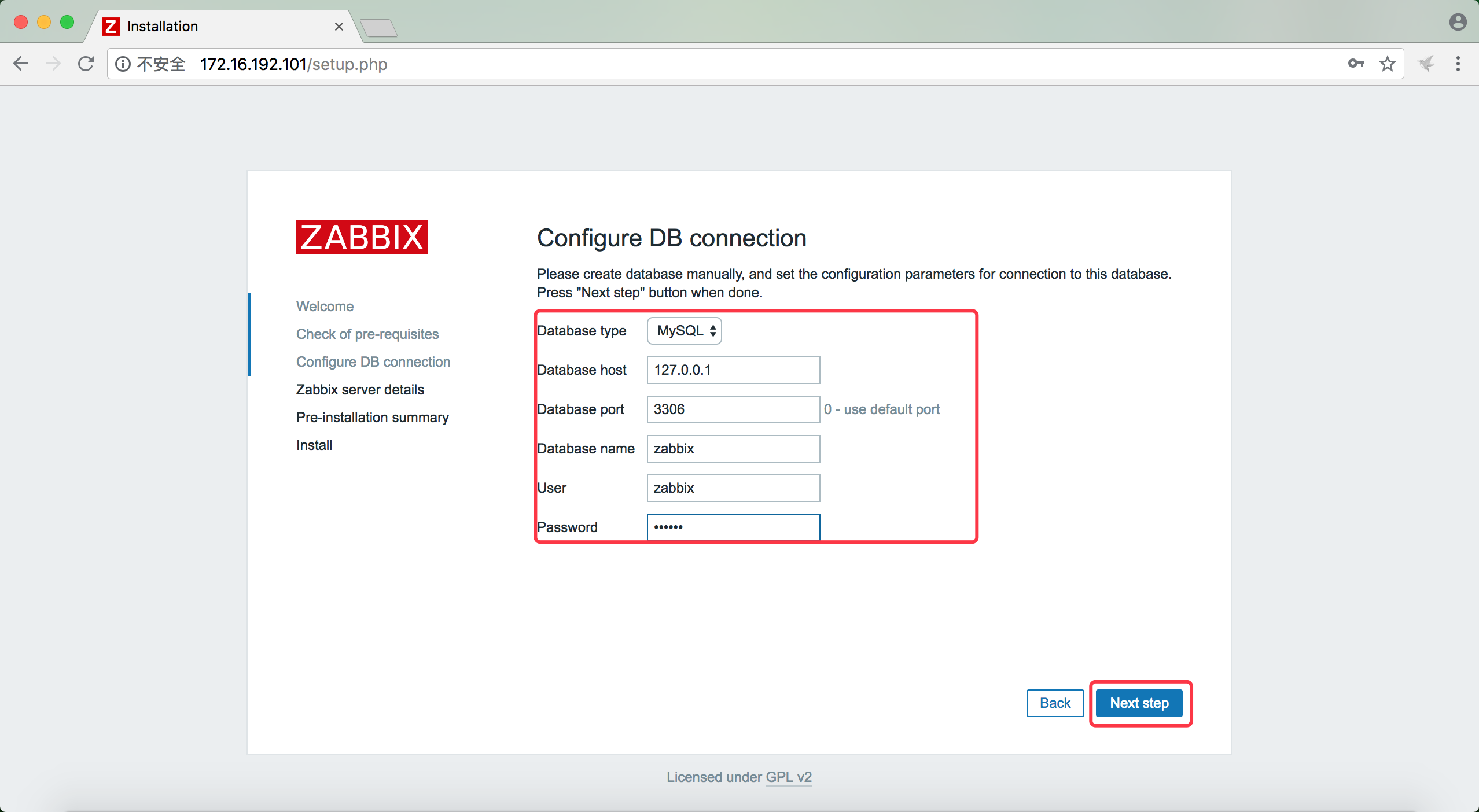Reload the setup.php page
This screenshot has width=1479, height=812.
tap(86, 64)
